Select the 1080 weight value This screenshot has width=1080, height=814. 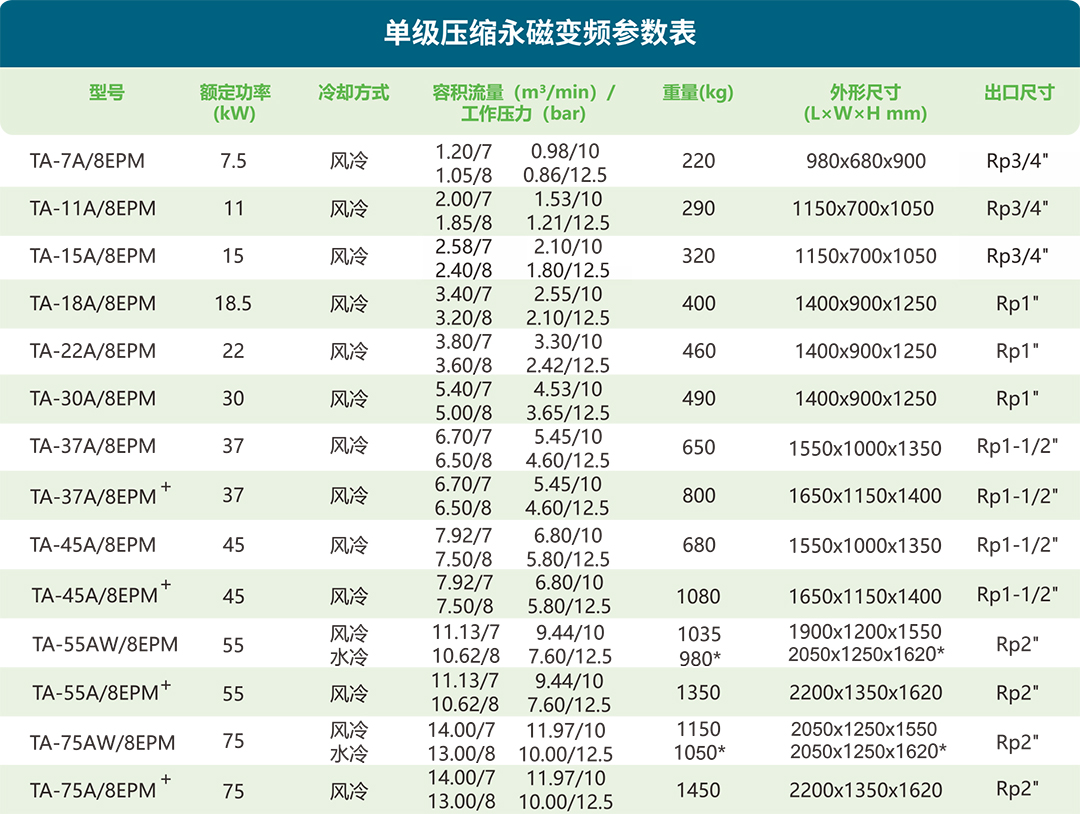698,596
